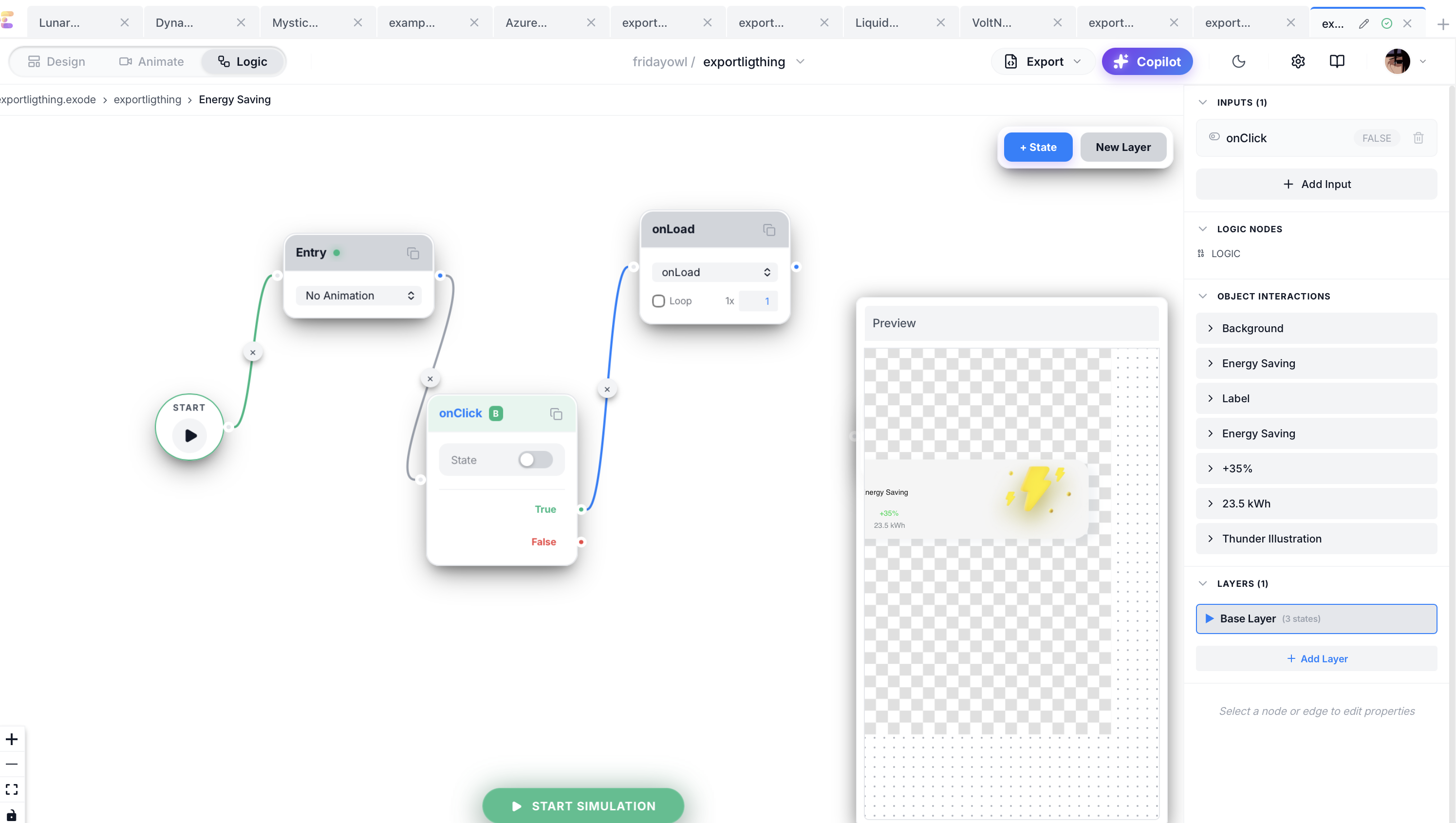Click the duplicate icon on the Entry node
This screenshot has height=823, width=1456.
(x=412, y=253)
